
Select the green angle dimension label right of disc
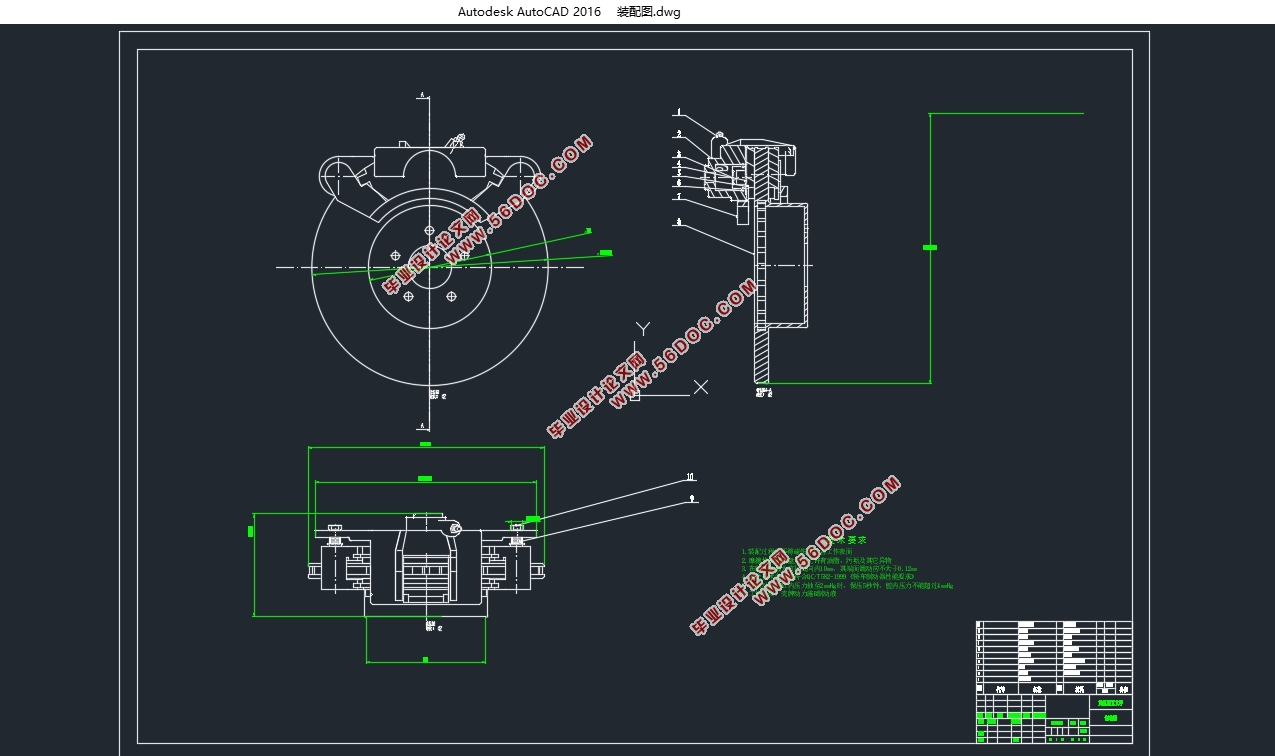pos(605,253)
